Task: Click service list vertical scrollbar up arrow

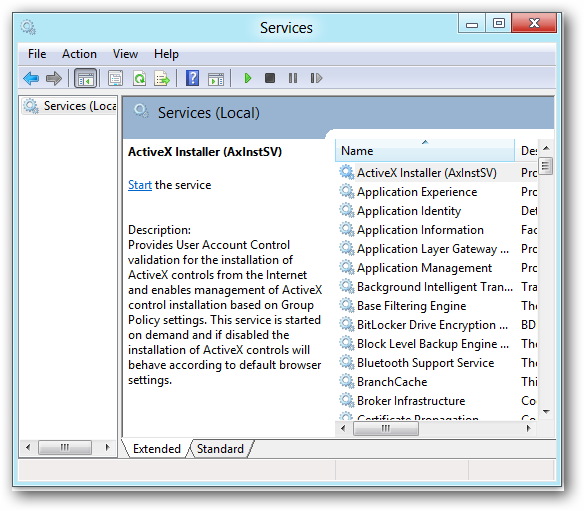Action: (546, 148)
